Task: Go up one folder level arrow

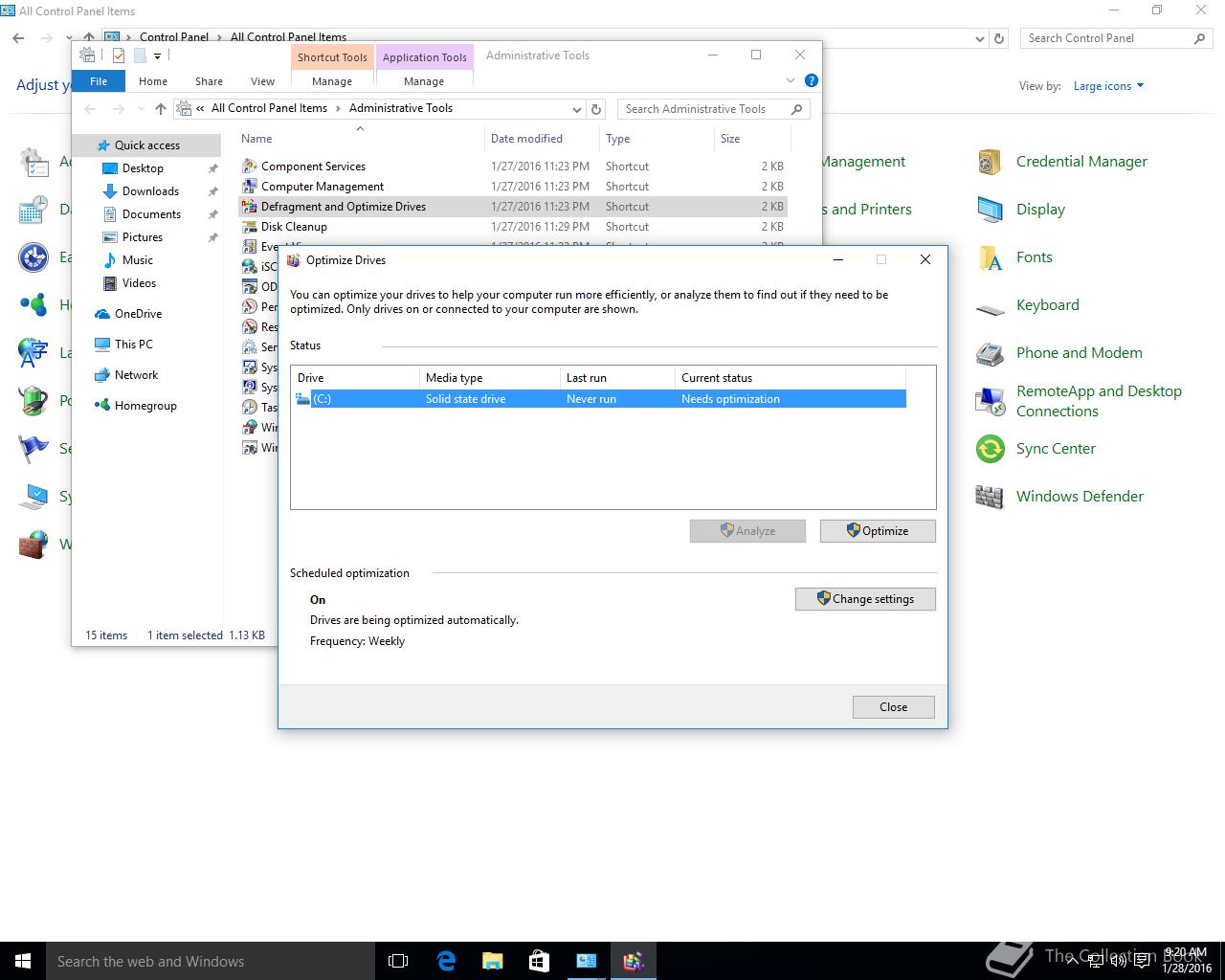Action: click(161, 109)
